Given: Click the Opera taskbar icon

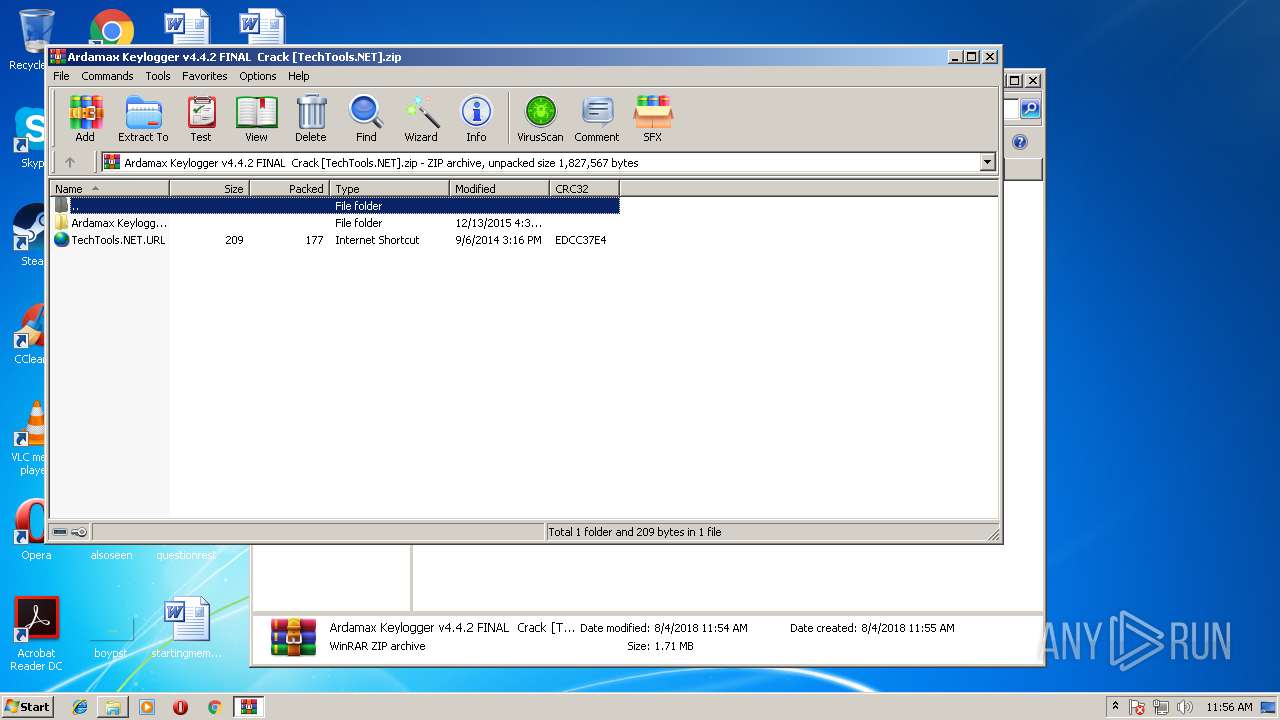Looking at the screenshot, I should [180, 707].
